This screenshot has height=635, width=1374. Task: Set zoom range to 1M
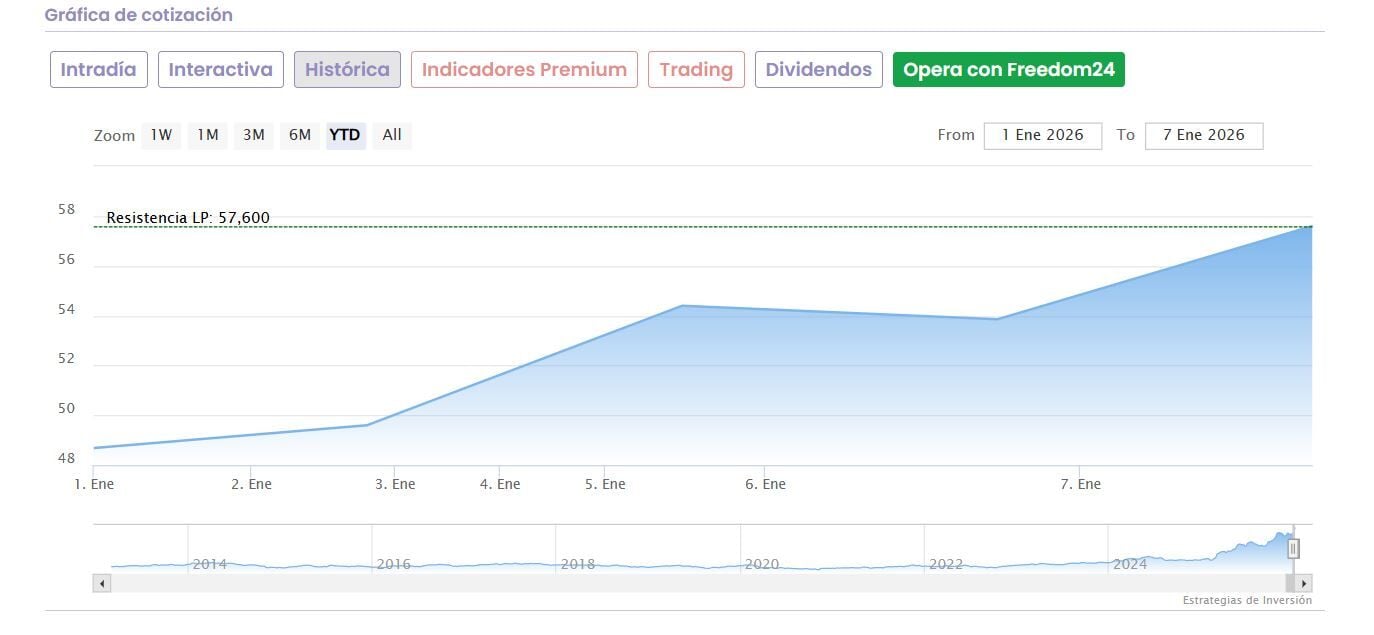pos(207,135)
